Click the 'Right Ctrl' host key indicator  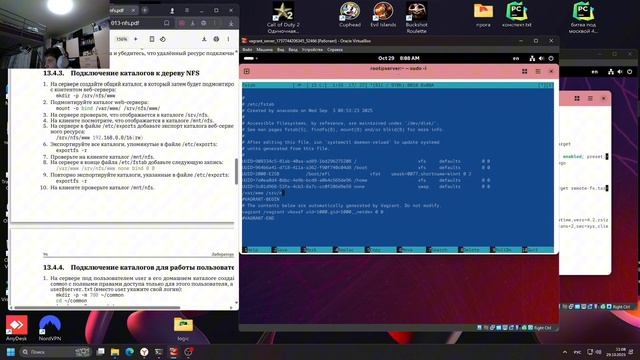[542, 328]
